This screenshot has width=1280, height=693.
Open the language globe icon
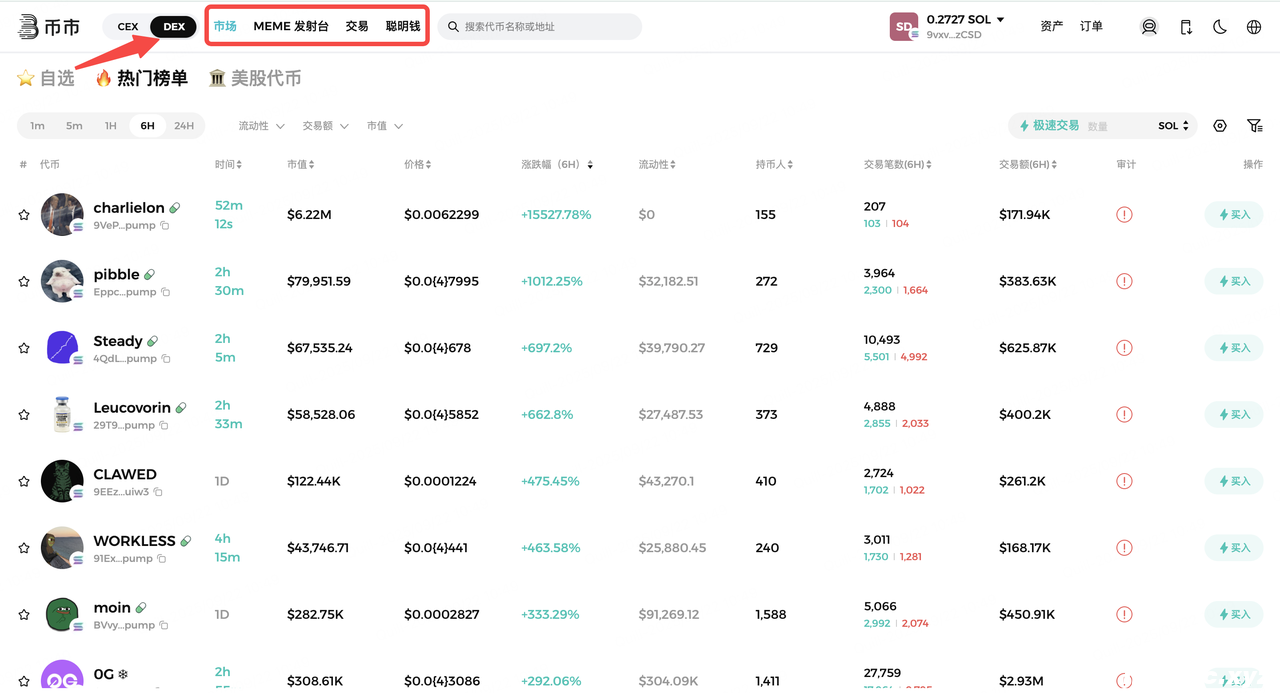1254,27
